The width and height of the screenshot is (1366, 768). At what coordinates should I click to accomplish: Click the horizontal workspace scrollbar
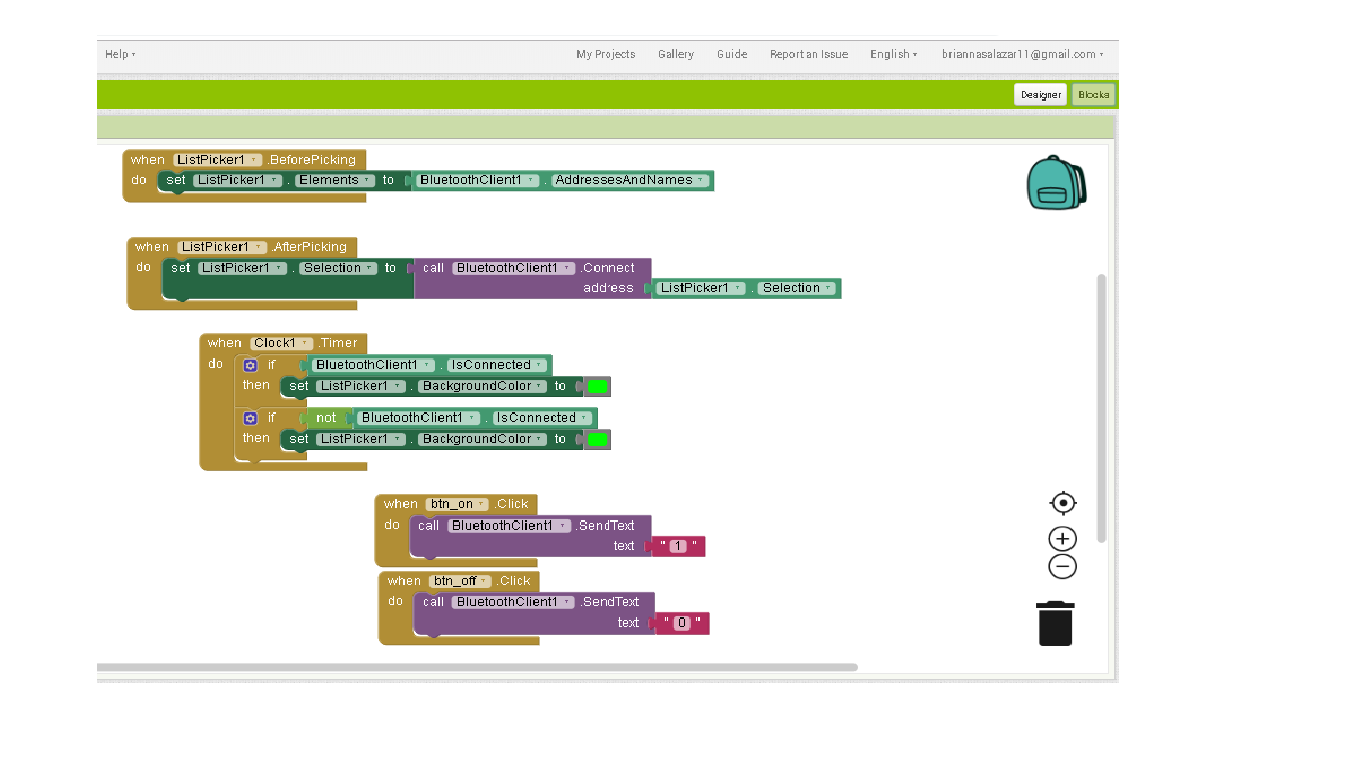pos(480,664)
